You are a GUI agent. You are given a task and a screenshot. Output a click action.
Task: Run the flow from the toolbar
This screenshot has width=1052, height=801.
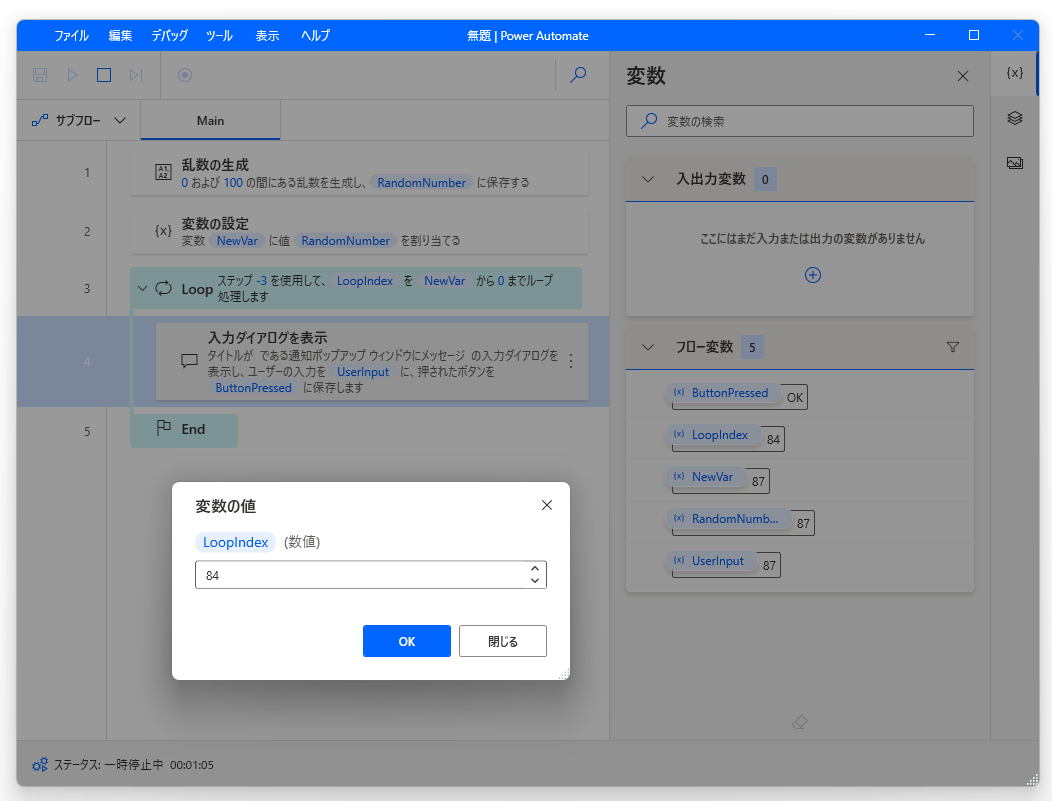pyautogui.click(x=71, y=74)
